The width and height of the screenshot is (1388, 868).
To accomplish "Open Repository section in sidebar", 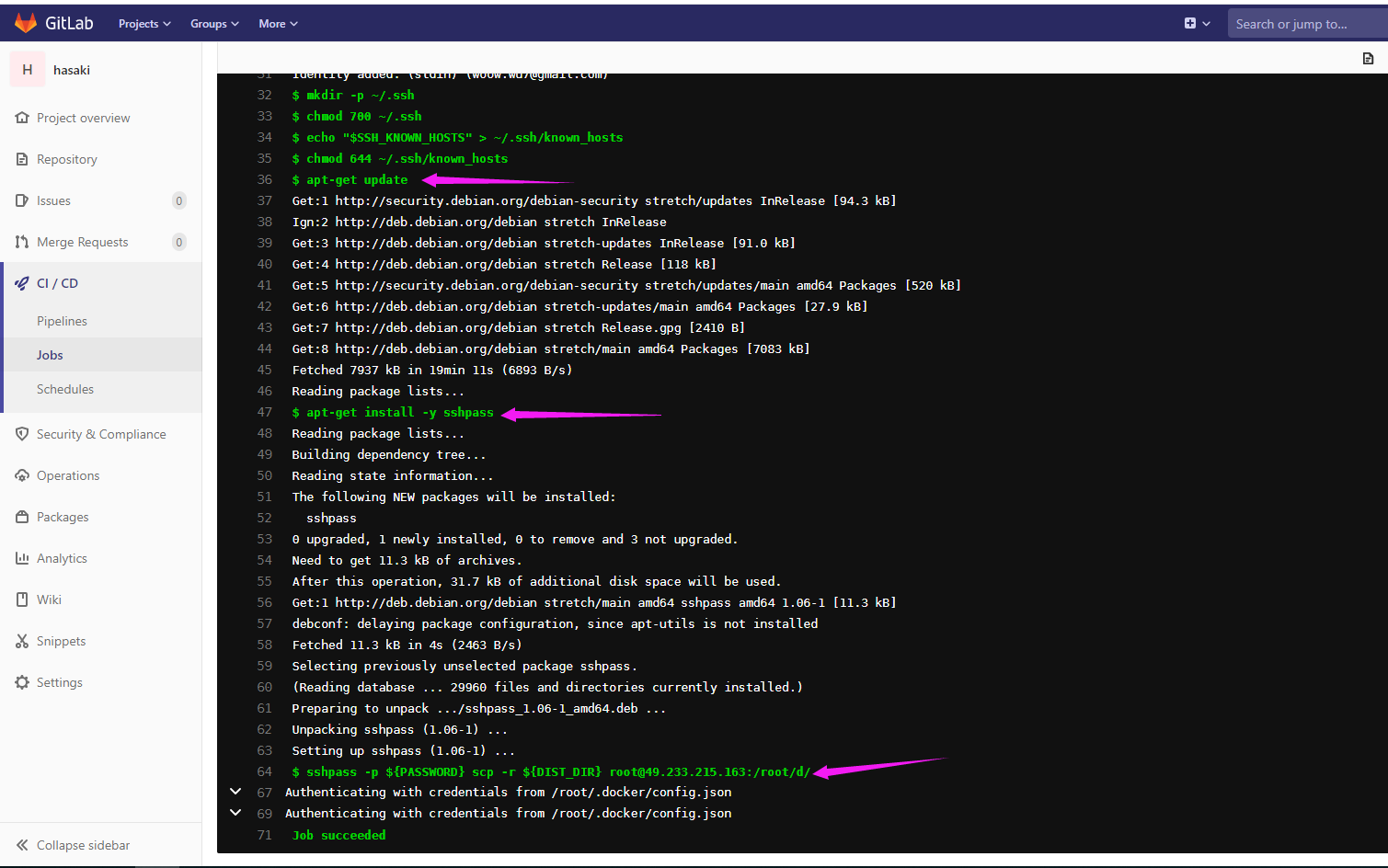I will 67,159.
